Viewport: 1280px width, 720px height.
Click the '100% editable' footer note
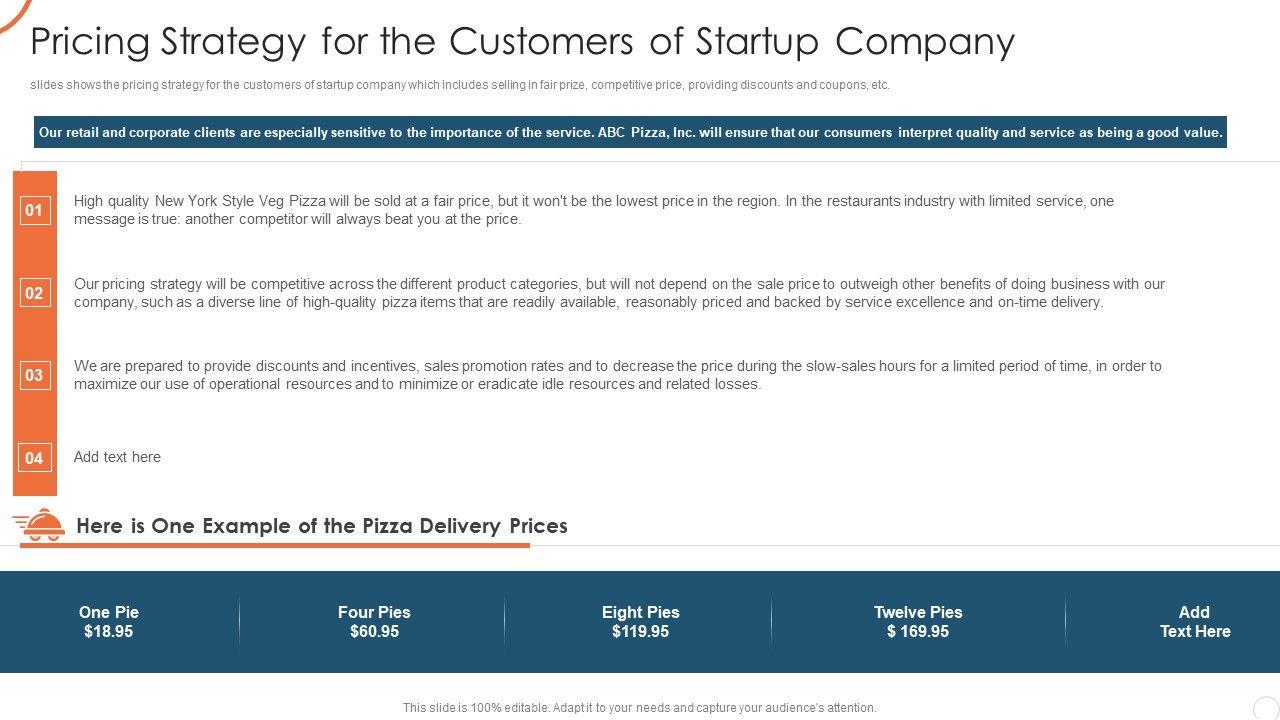(x=639, y=707)
